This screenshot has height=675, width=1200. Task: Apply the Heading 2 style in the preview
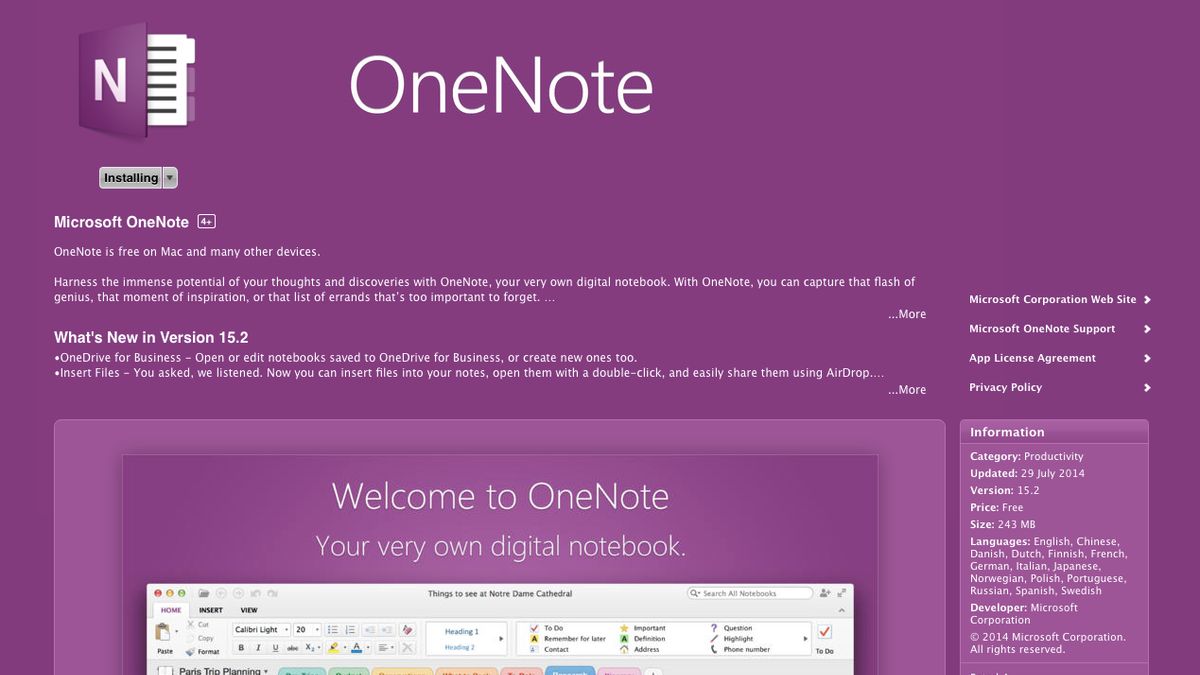click(459, 647)
